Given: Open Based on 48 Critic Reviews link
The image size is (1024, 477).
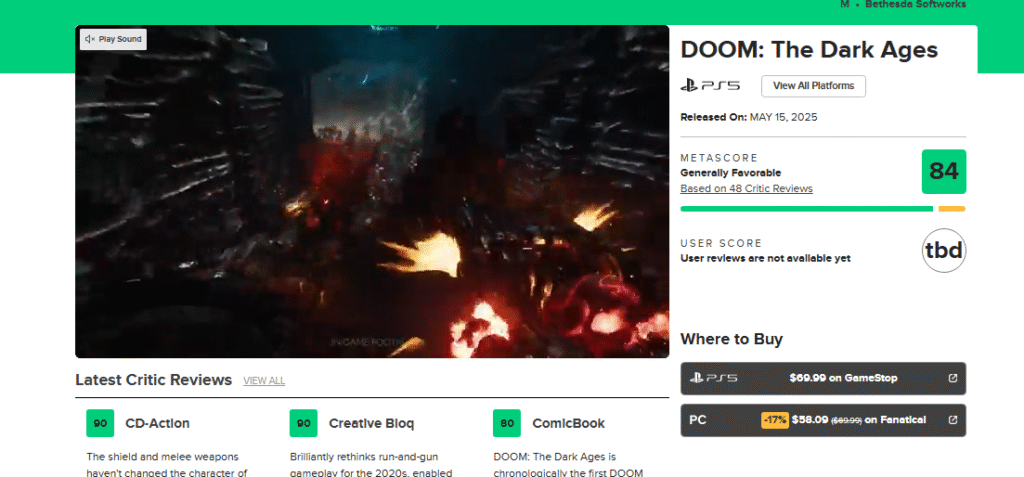Looking at the screenshot, I should point(746,189).
